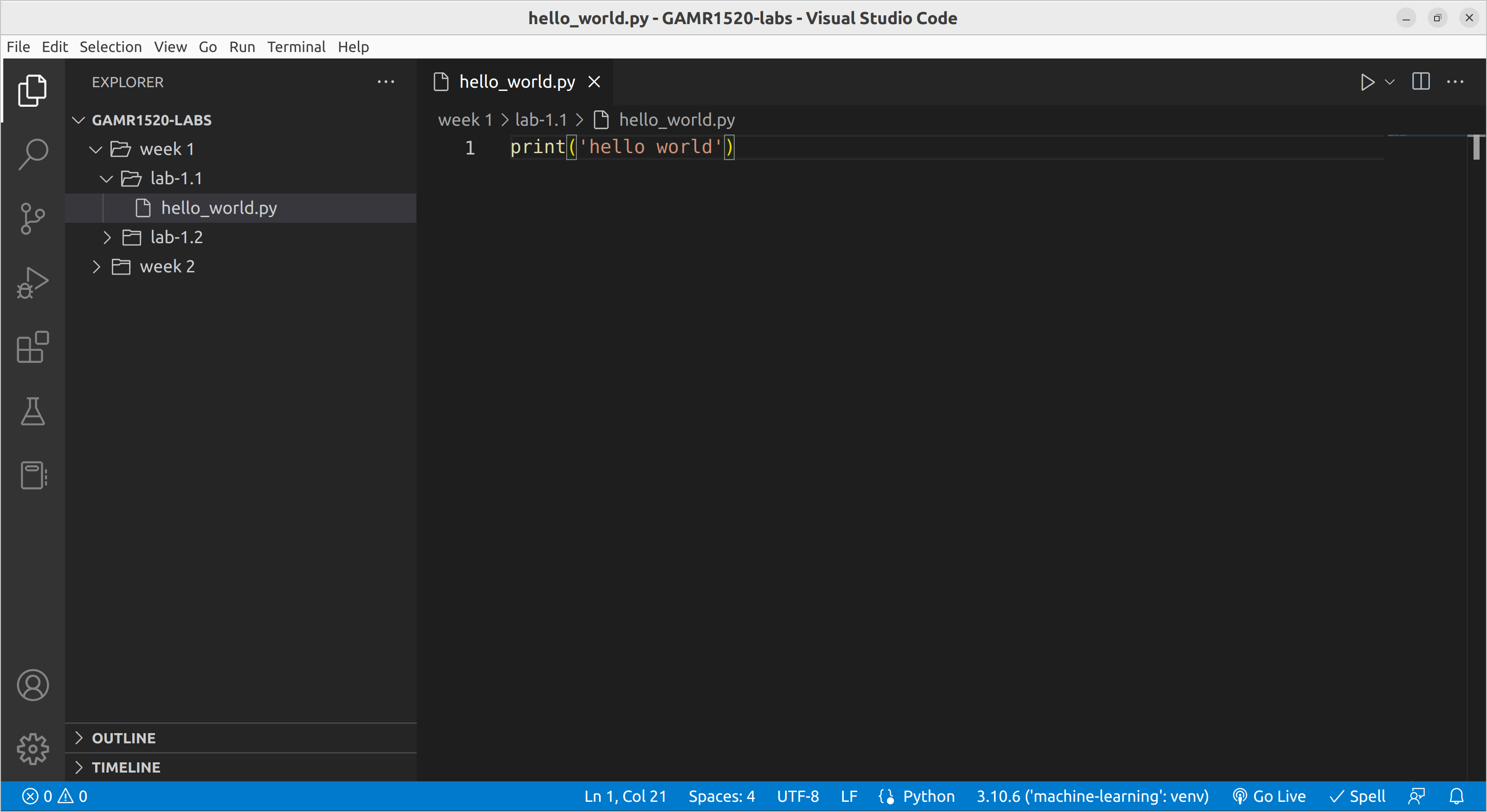
Task: Open editor More Actions ellipsis
Action: click(x=1455, y=82)
